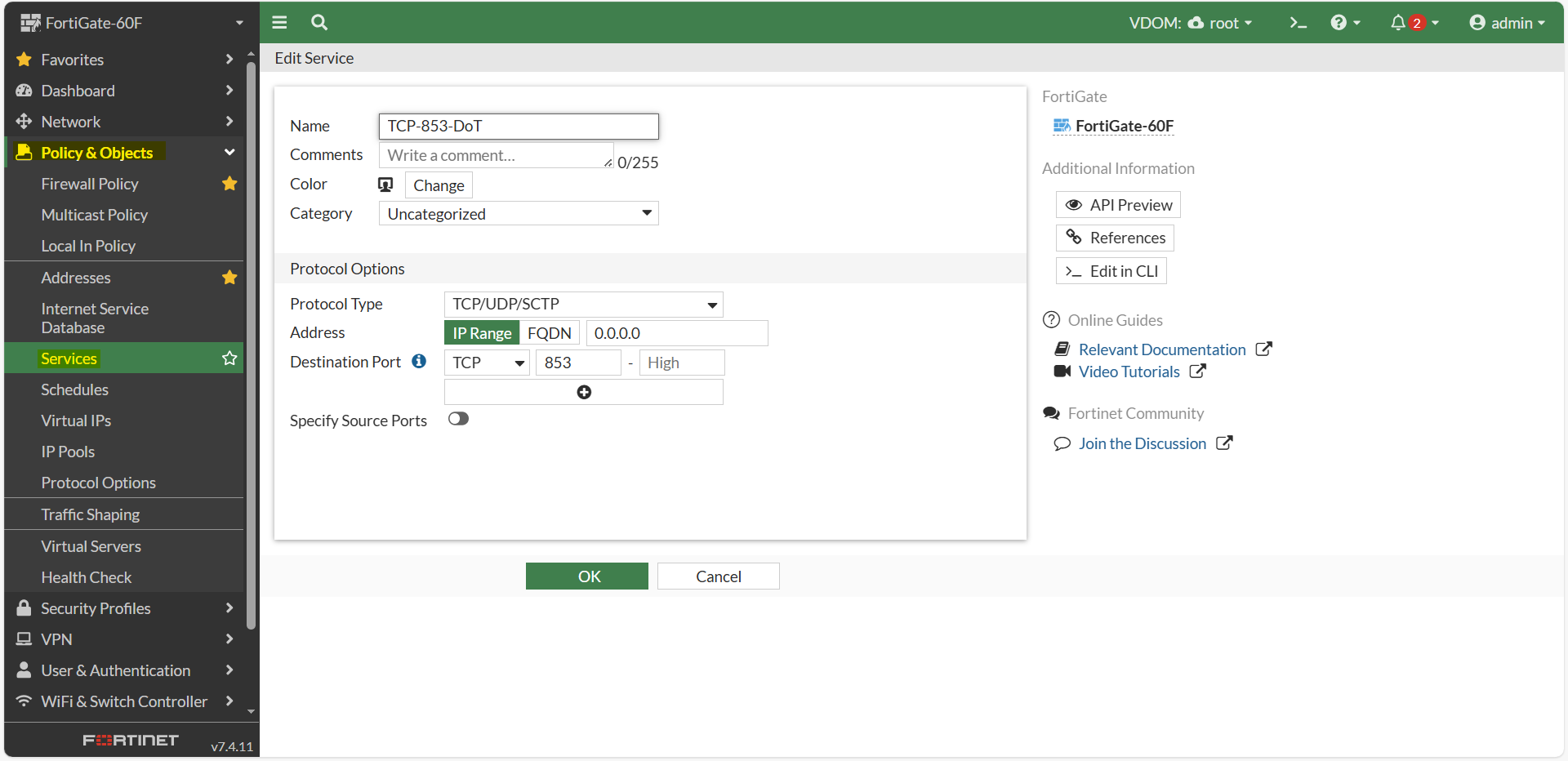
Task: Click the Fortinet Community chat icon
Action: click(x=1051, y=413)
